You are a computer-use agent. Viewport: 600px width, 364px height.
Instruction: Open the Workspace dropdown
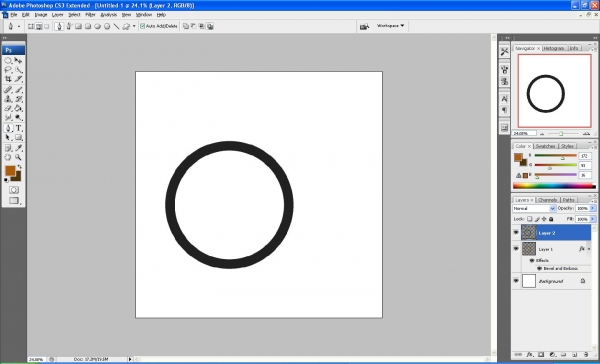pyautogui.click(x=390, y=26)
